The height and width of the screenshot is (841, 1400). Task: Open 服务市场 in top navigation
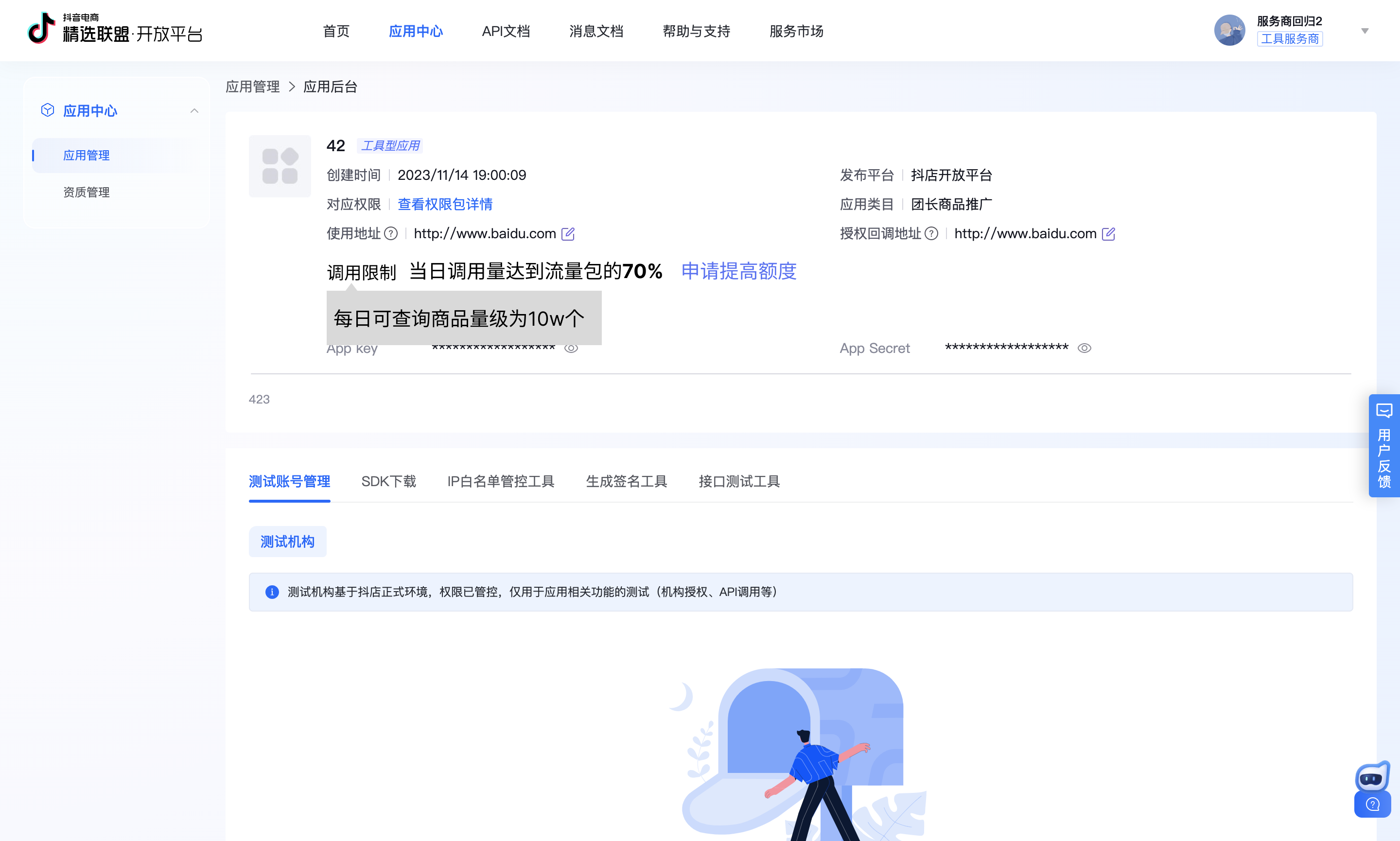(x=796, y=31)
